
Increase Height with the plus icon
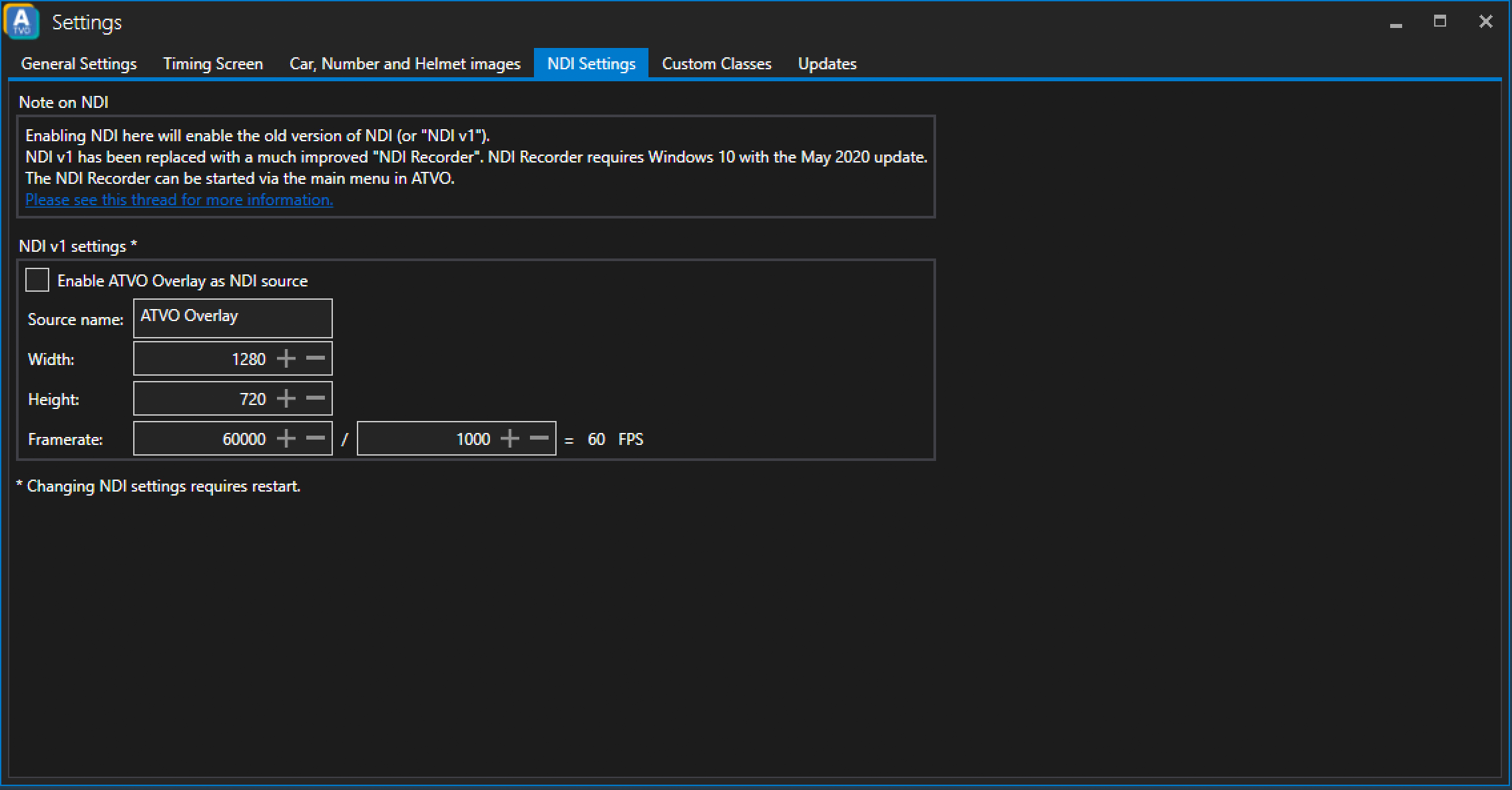[x=286, y=399]
